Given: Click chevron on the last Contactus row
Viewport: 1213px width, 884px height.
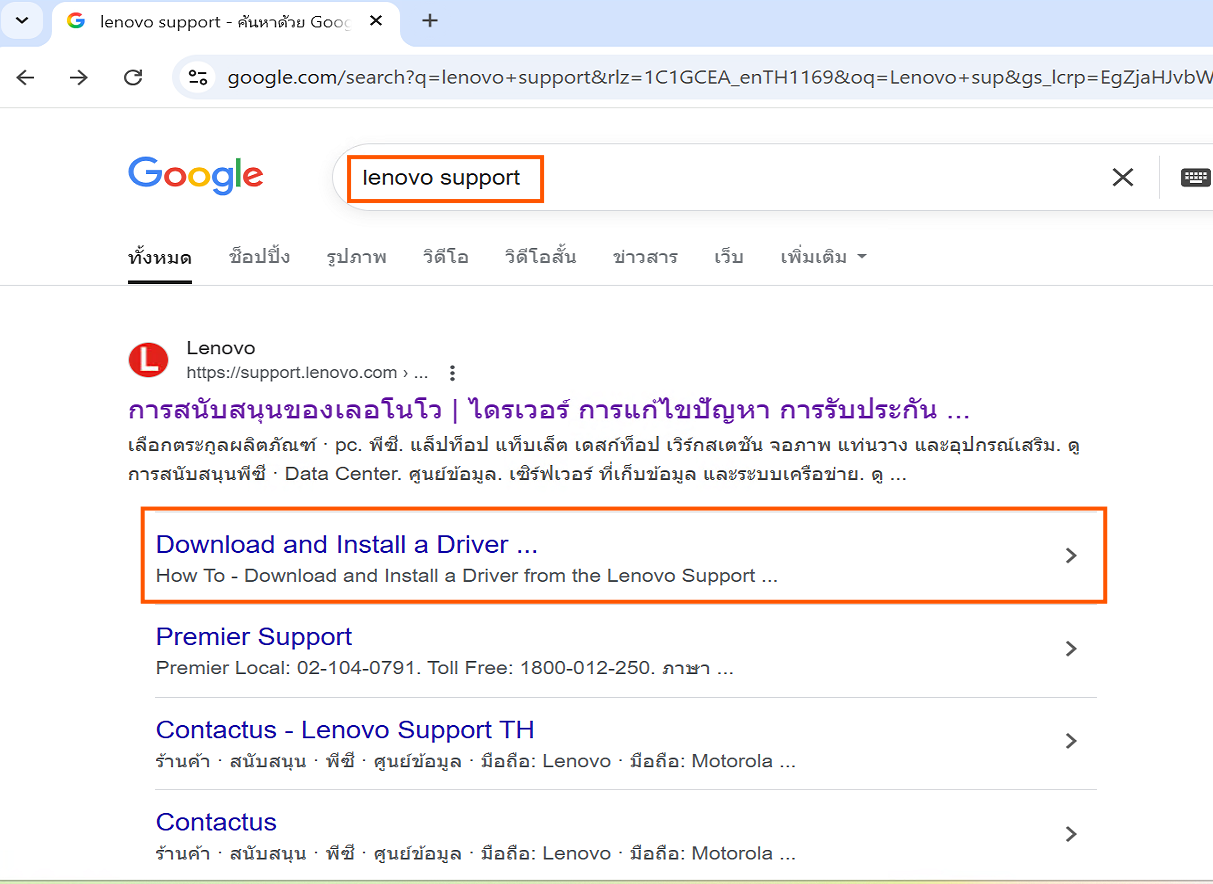Looking at the screenshot, I should [x=1071, y=833].
